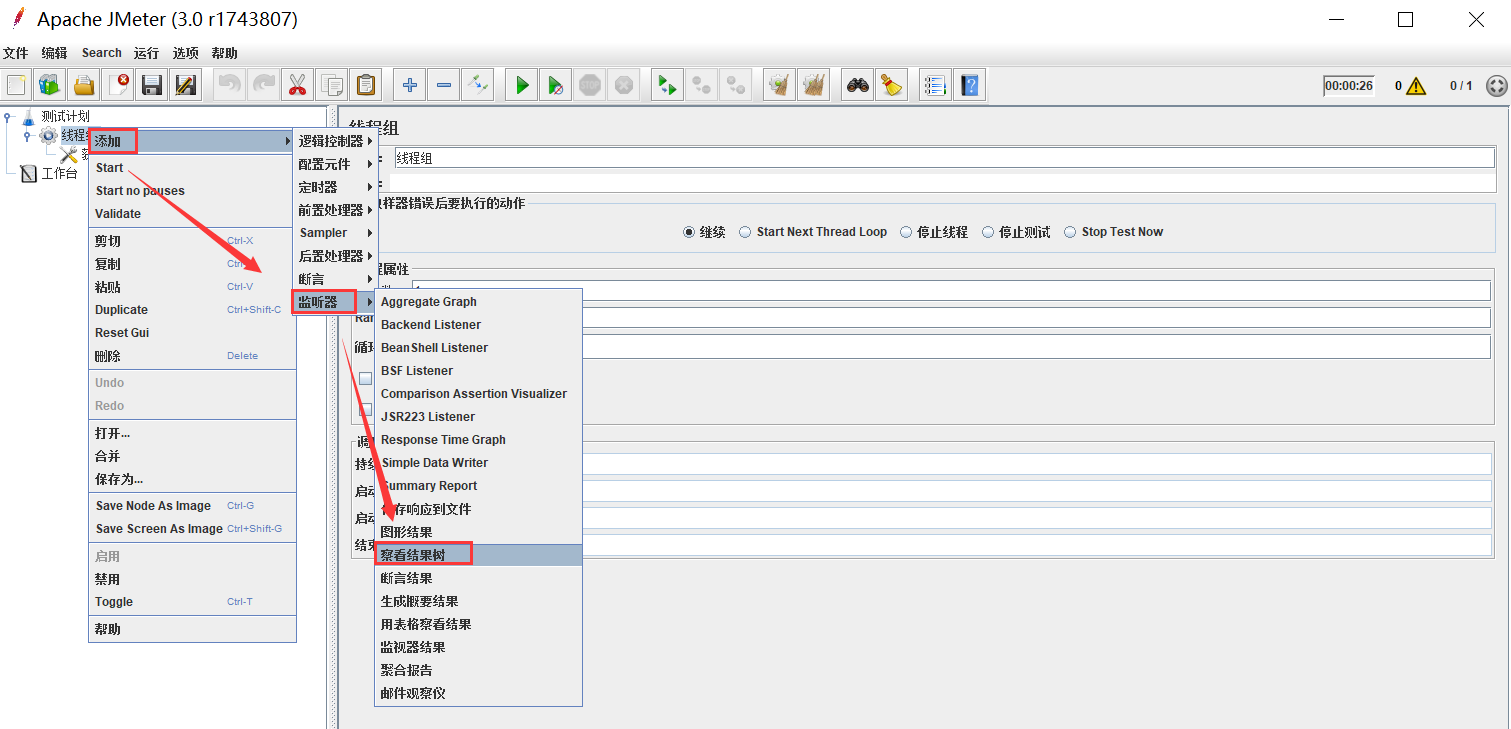Click the warning triangle error counter
Screen dimensions: 1511x729
[x=1415, y=86]
